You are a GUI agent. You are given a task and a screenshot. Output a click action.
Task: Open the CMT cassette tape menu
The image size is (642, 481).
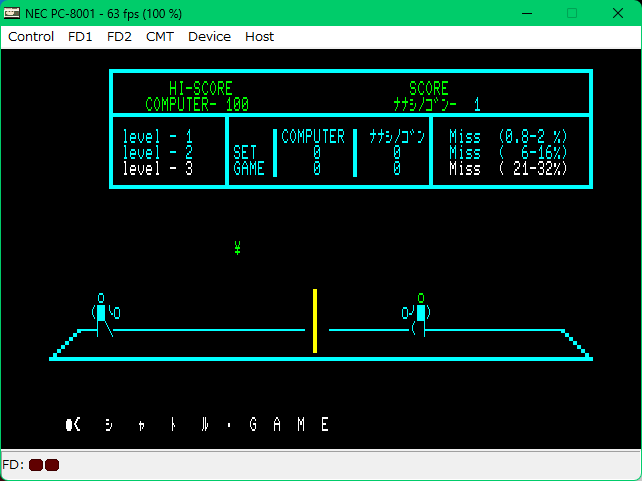(x=159, y=36)
